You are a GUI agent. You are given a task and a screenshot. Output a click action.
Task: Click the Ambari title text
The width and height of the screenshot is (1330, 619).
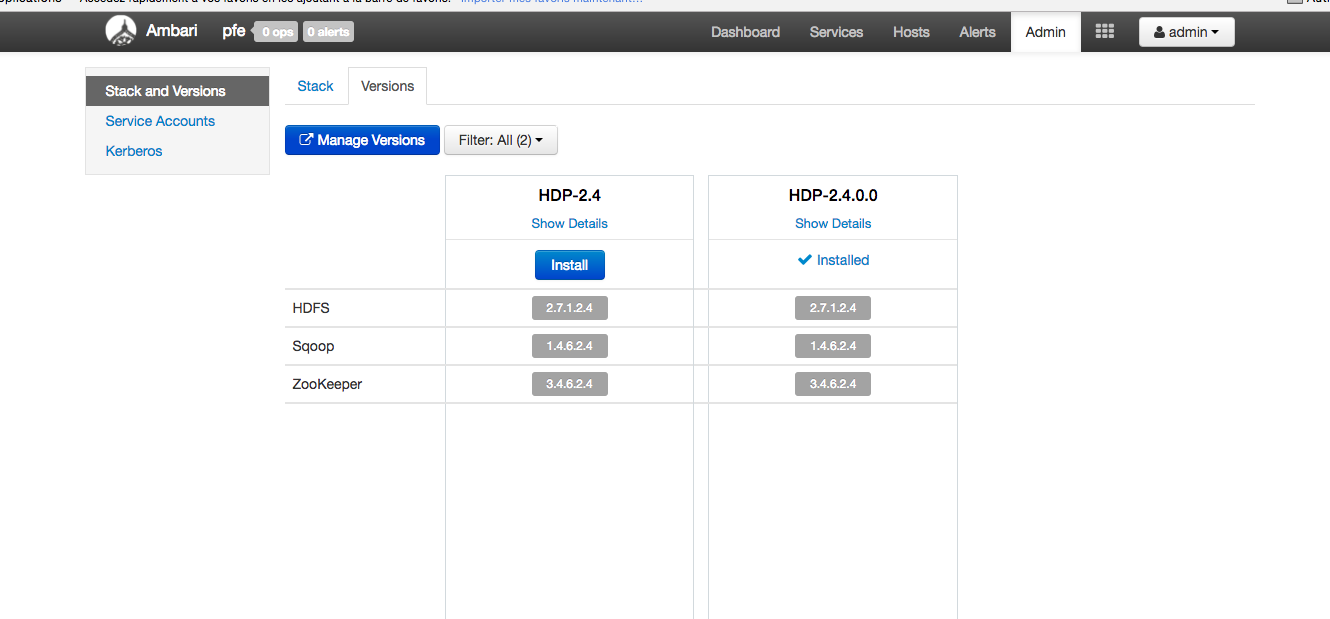click(172, 31)
